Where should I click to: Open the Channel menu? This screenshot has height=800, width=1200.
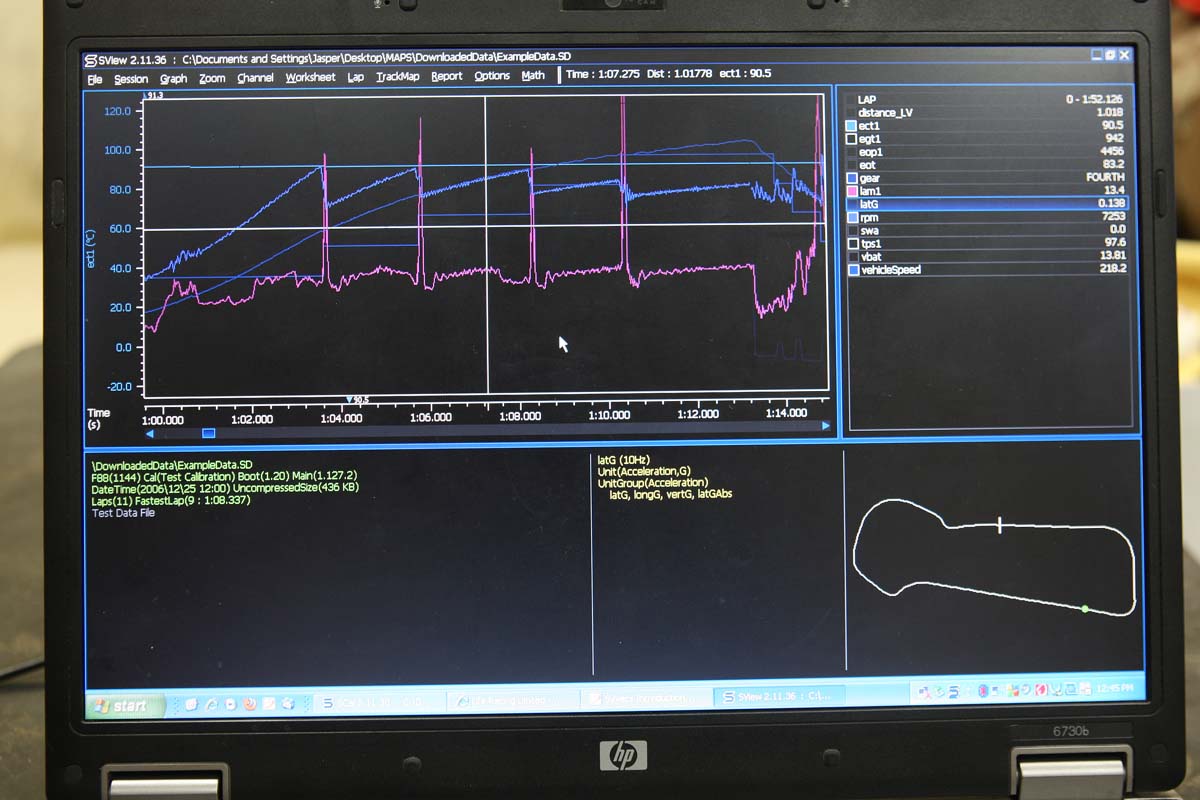tap(255, 78)
